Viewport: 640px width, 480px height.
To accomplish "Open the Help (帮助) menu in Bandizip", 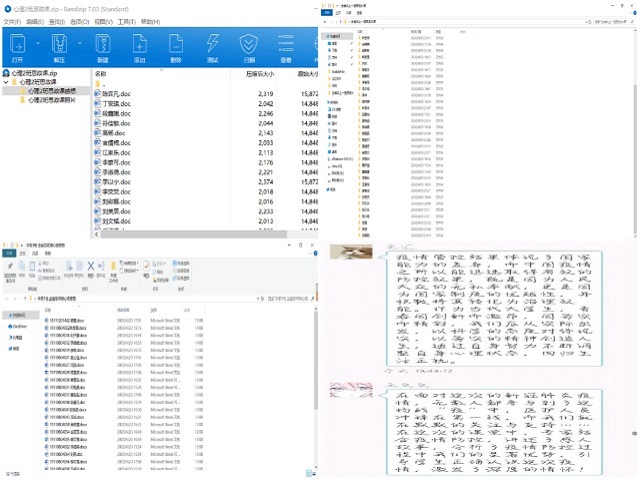I will click(x=149, y=20).
